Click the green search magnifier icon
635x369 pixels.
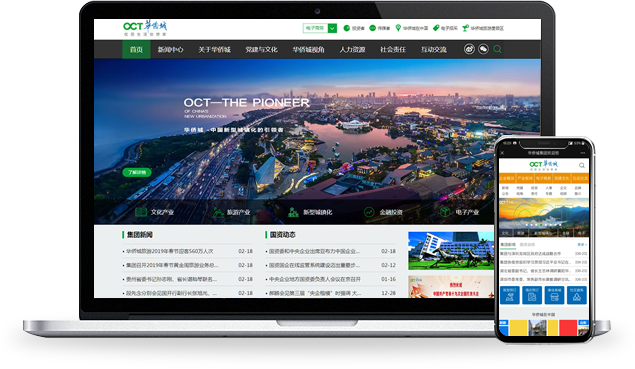click(498, 49)
